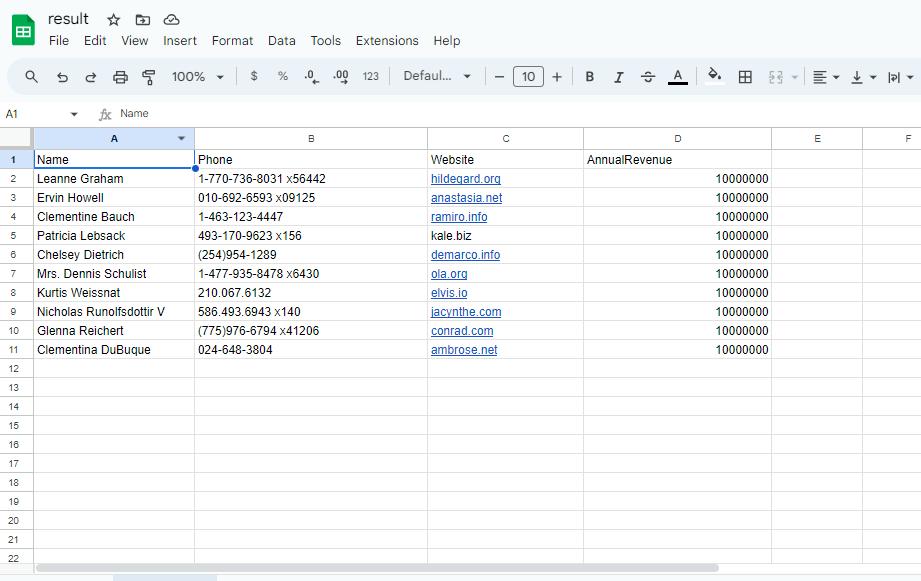Open the borders tool
This screenshot has height=581, width=921.
pyautogui.click(x=745, y=77)
